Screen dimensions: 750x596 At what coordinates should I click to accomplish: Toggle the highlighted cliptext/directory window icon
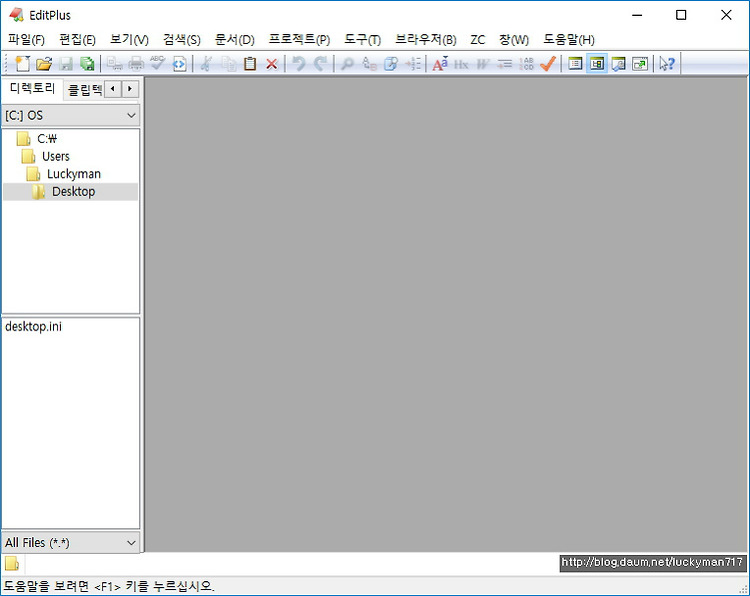click(596, 64)
